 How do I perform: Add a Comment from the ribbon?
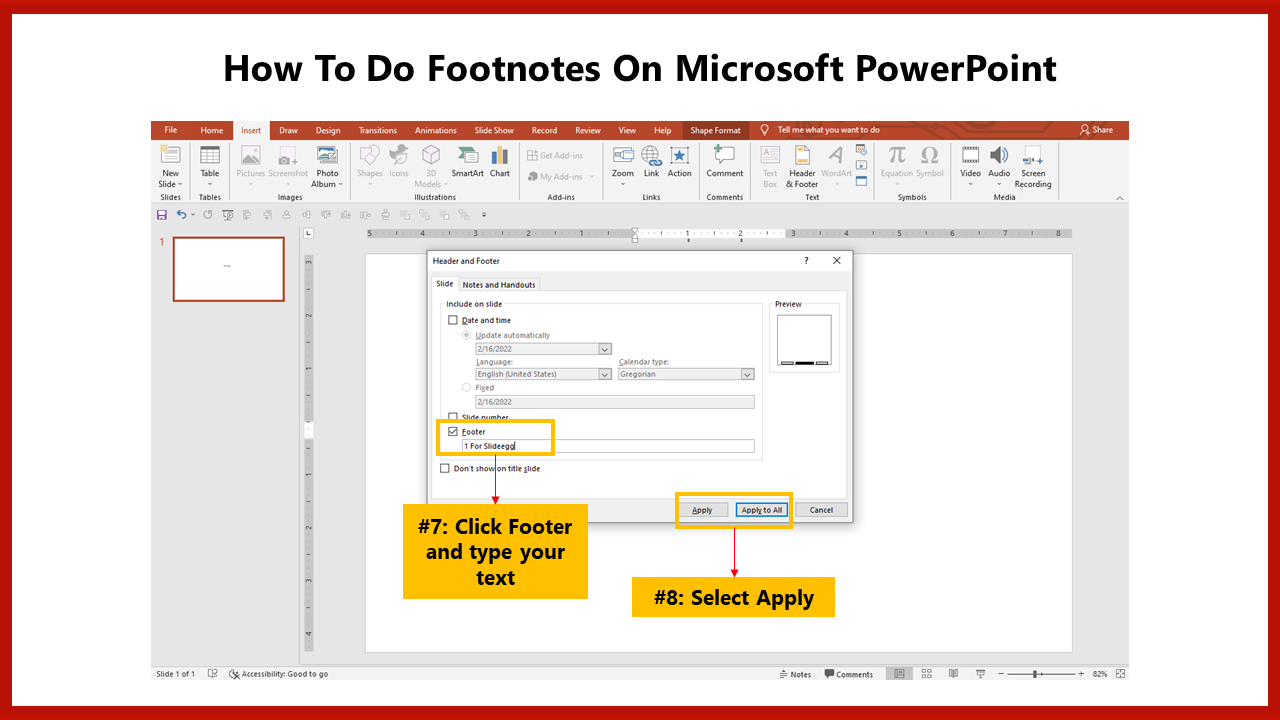725,161
